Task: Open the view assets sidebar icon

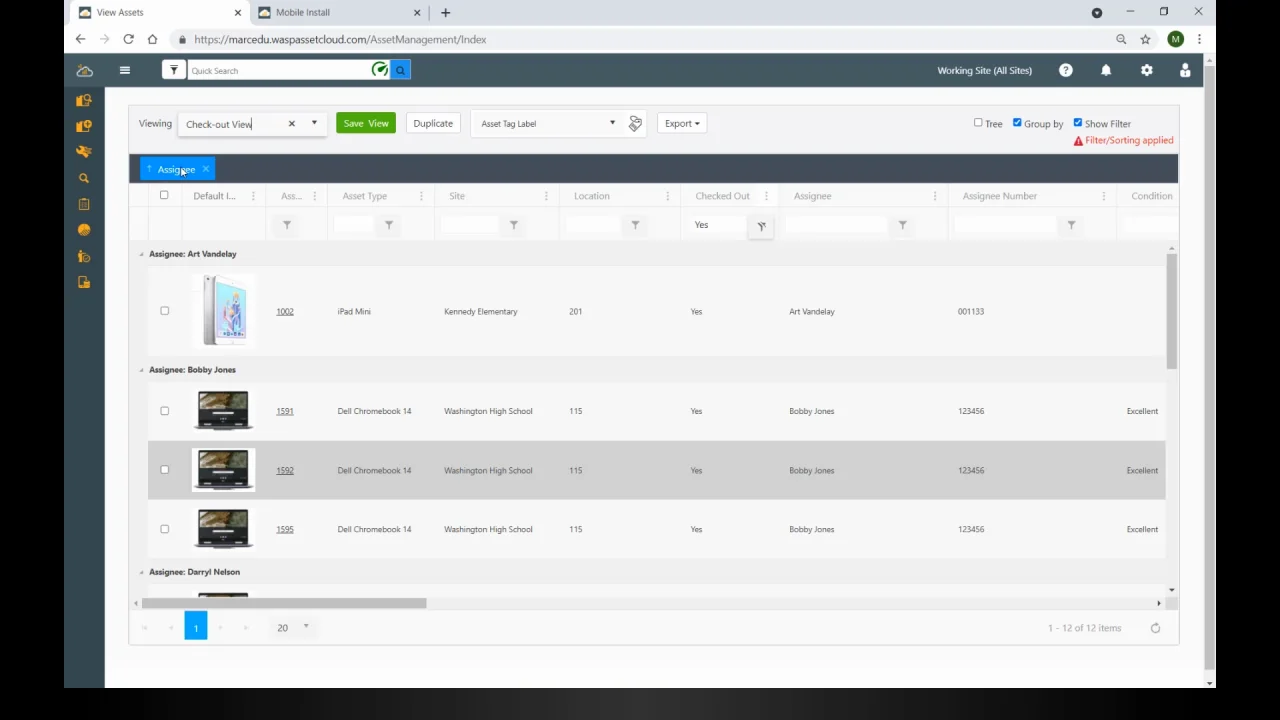Action: pyautogui.click(x=84, y=100)
